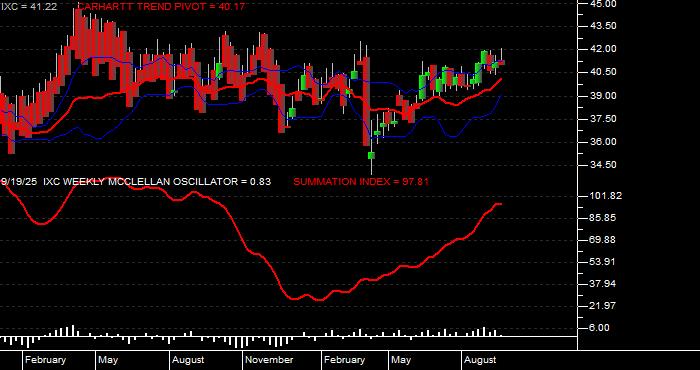
Task: Click the 101.82 summation axis label
Action: 606,196
